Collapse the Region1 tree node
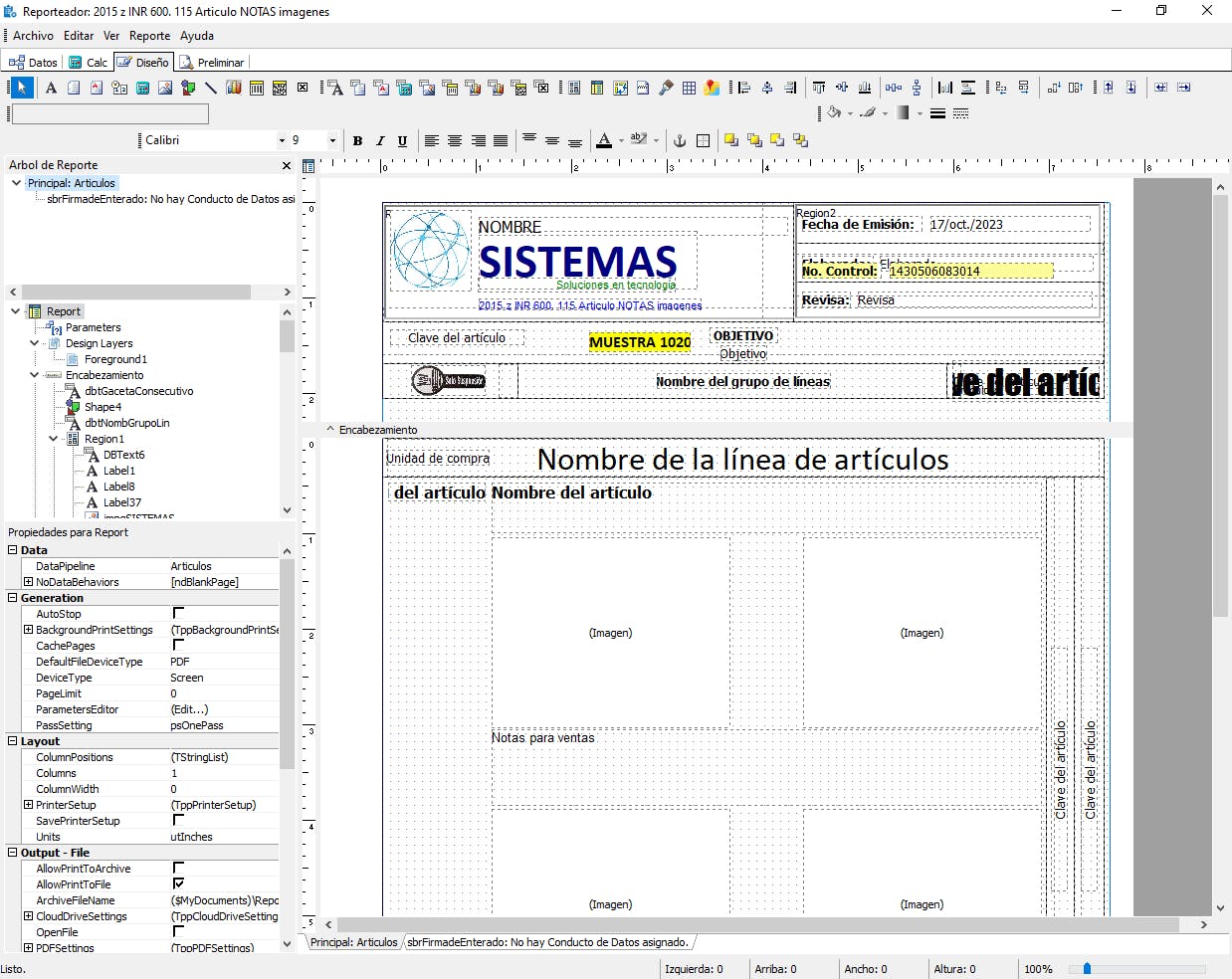 (x=53, y=439)
